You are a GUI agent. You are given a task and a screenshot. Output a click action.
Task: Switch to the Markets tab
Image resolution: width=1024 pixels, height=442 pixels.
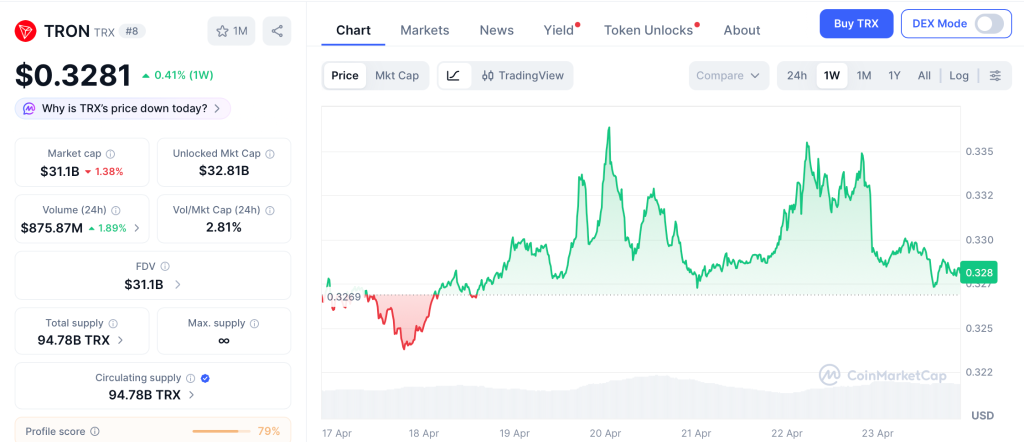424,30
